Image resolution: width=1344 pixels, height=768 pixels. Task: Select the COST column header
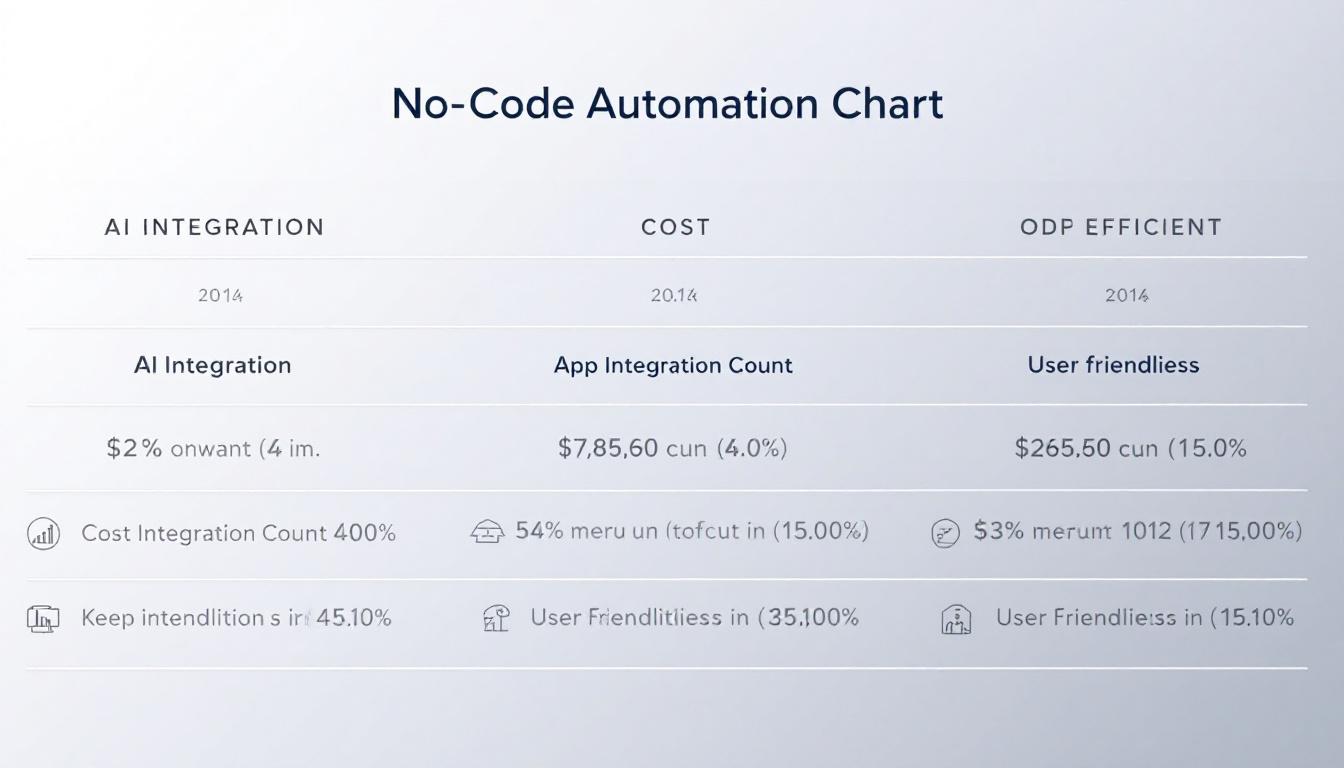pos(675,227)
